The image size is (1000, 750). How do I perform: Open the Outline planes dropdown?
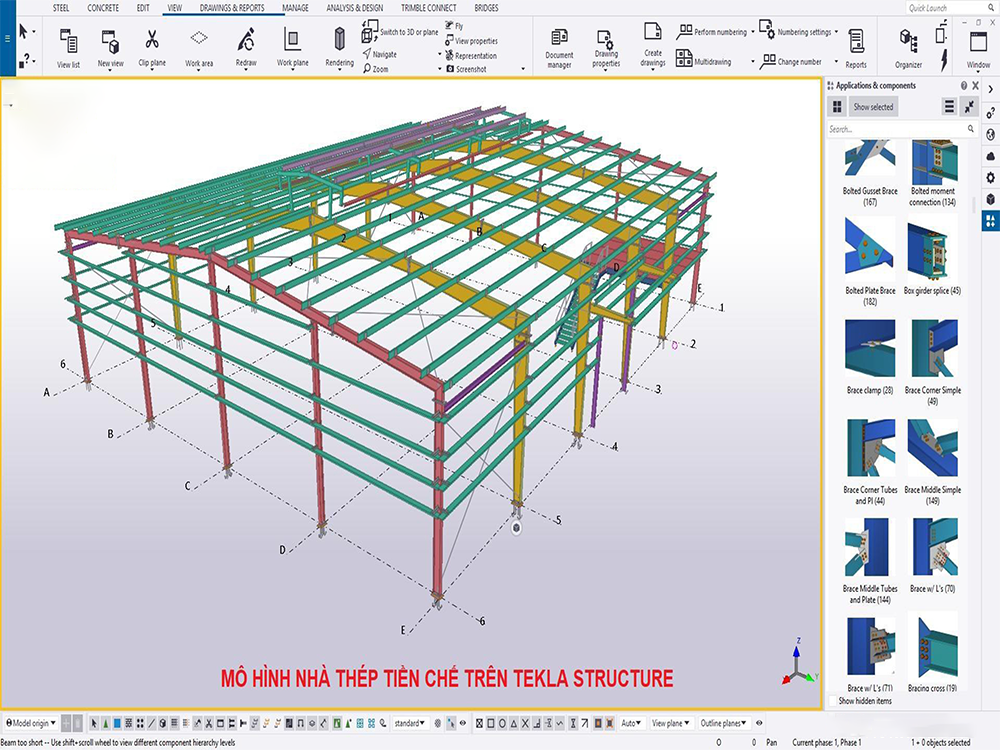[724, 722]
